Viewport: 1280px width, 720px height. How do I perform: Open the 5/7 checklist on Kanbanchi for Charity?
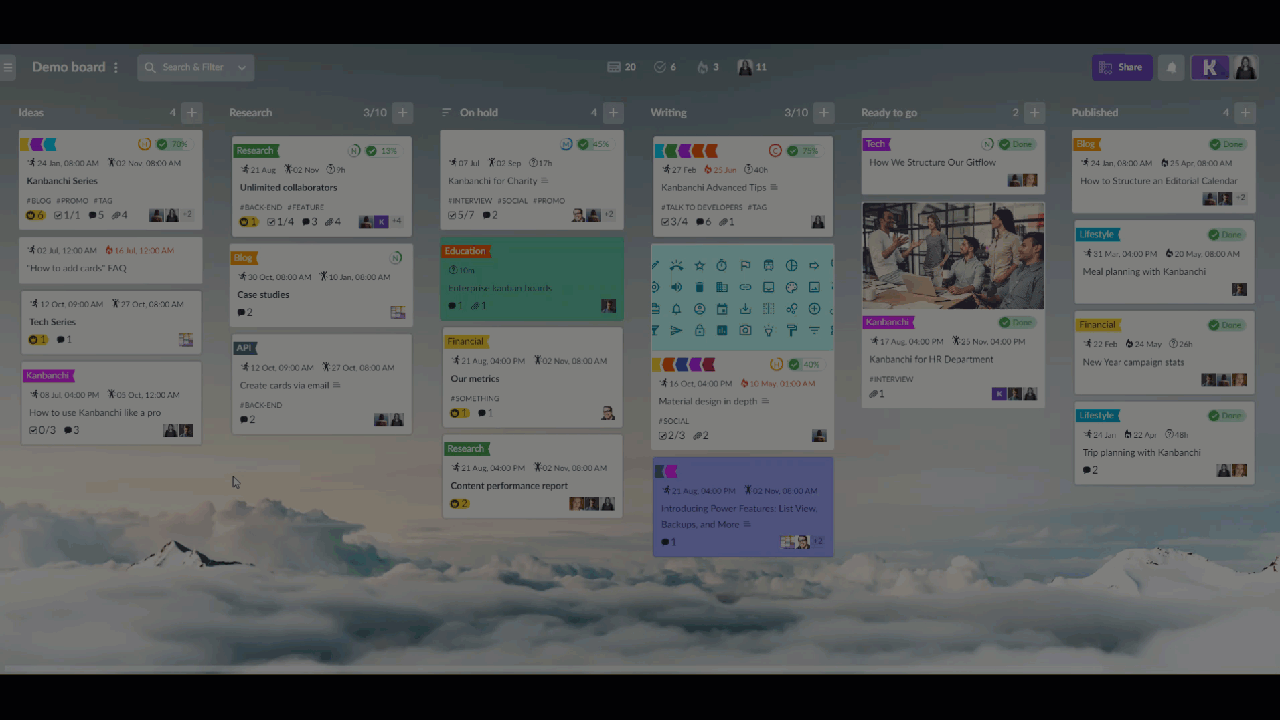[x=462, y=215]
